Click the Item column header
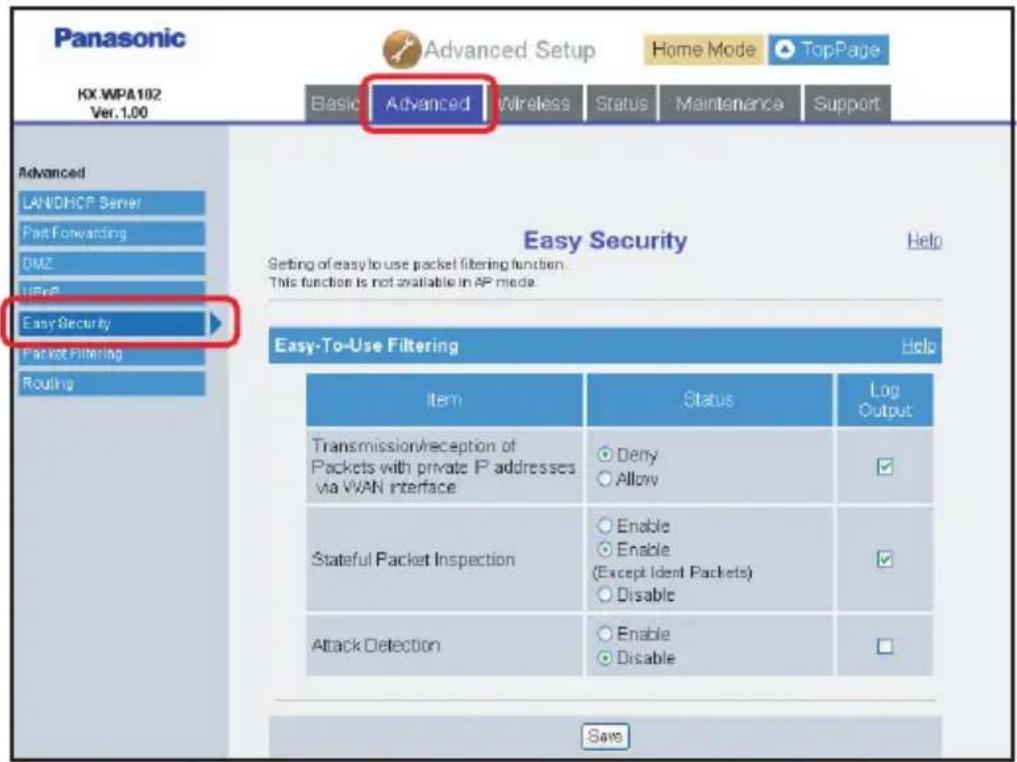Screen dimensions: 1017x762 [x=444, y=400]
